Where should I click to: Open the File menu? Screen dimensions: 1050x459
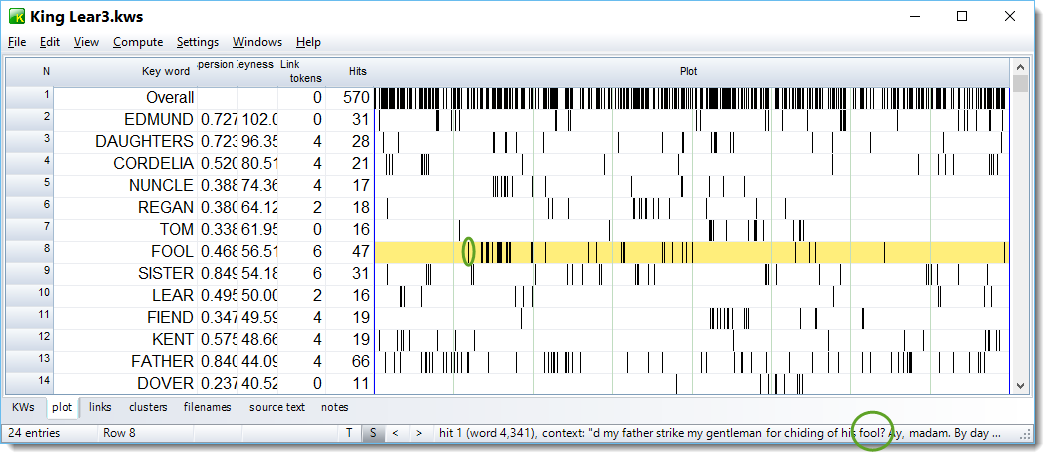coord(17,42)
